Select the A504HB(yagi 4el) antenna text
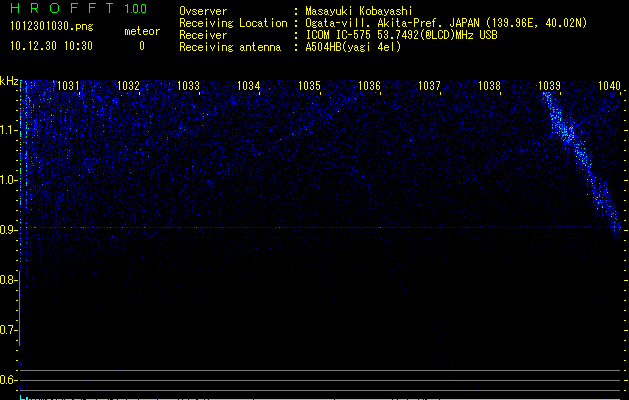The image size is (629, 400). (x=353, y=47)
